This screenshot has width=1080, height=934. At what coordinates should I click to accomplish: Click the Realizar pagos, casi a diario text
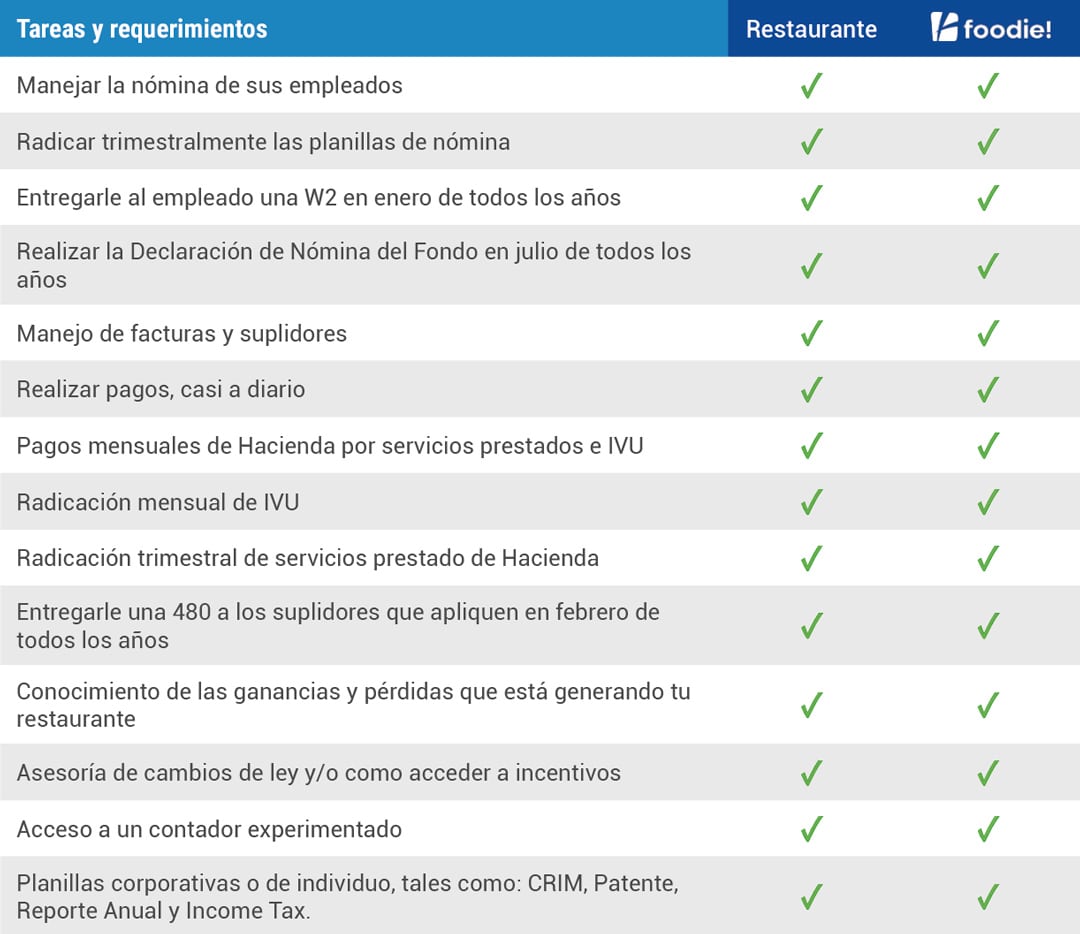[160, 389]
